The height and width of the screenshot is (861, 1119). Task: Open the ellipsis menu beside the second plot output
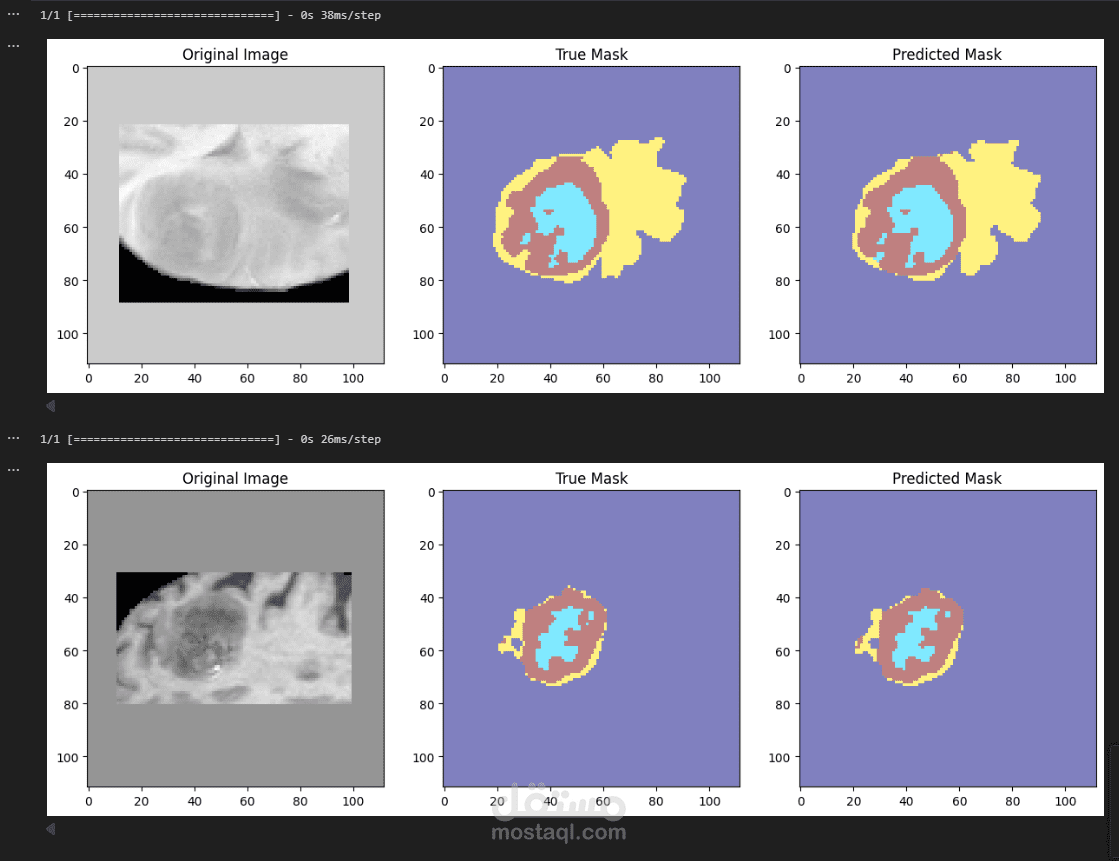click(12, 468)
